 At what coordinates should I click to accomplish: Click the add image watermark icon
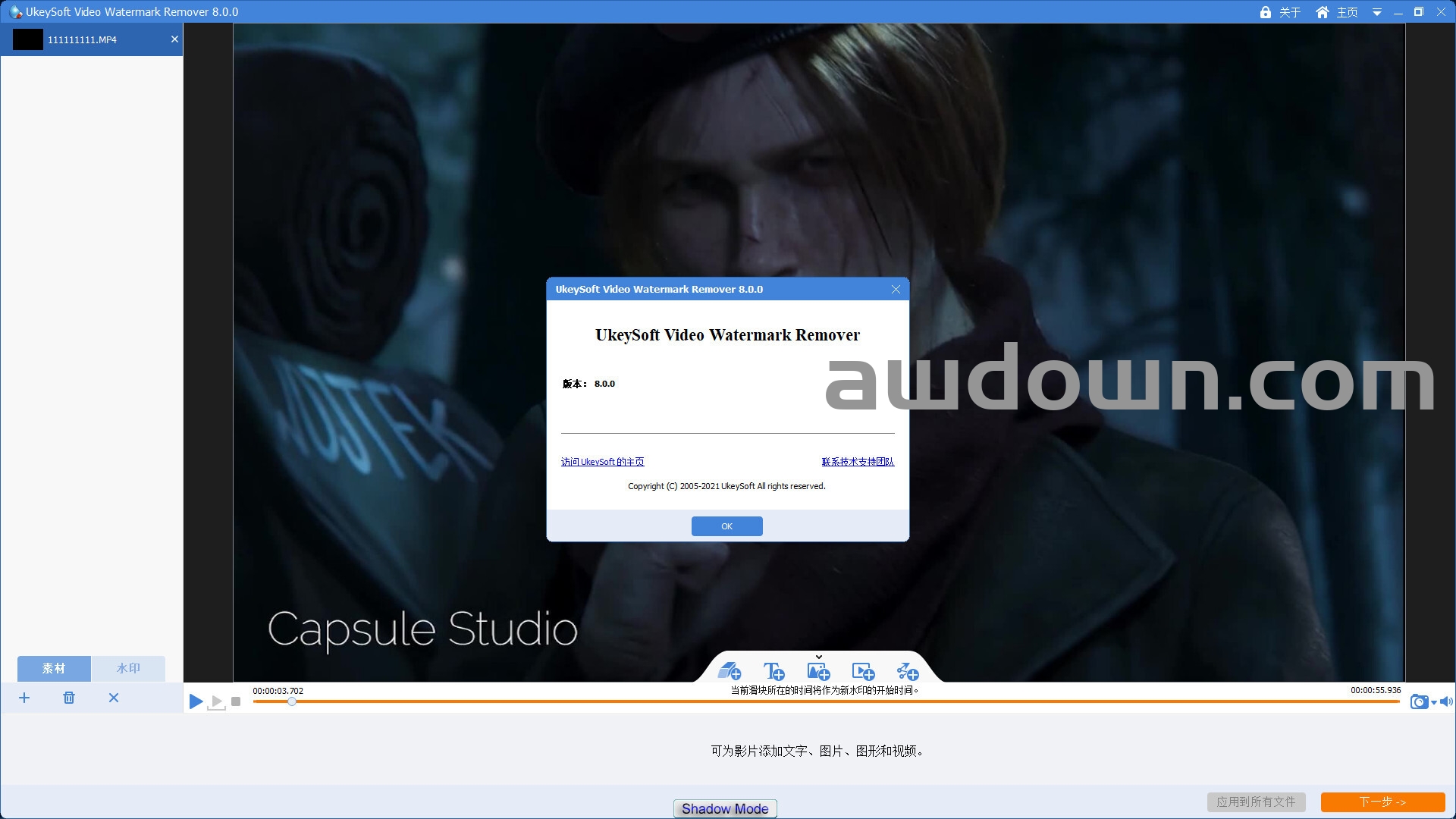point(818,671)
